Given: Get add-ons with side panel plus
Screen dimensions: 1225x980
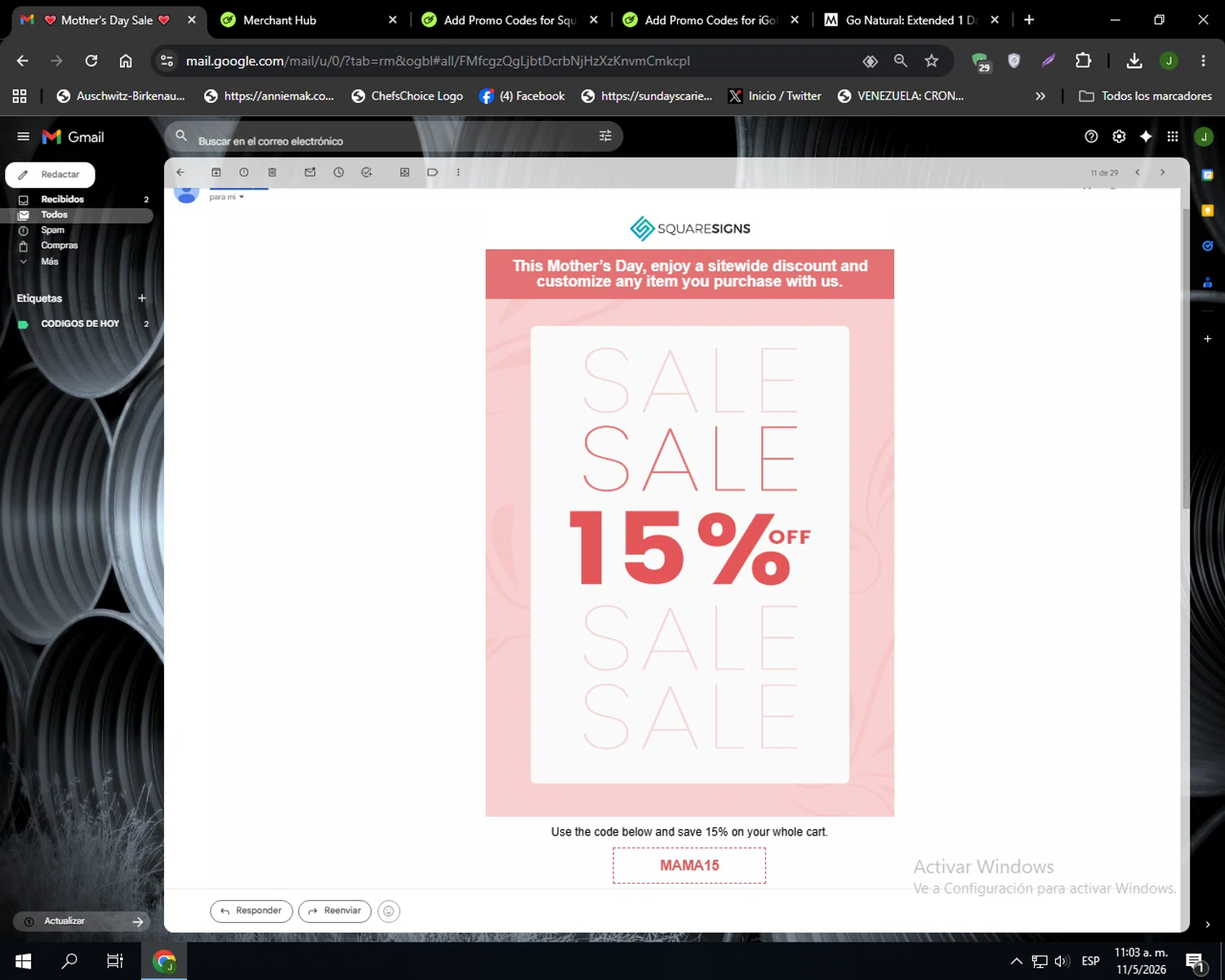Looking at the screenshot, I should (x=1207, y=338).
